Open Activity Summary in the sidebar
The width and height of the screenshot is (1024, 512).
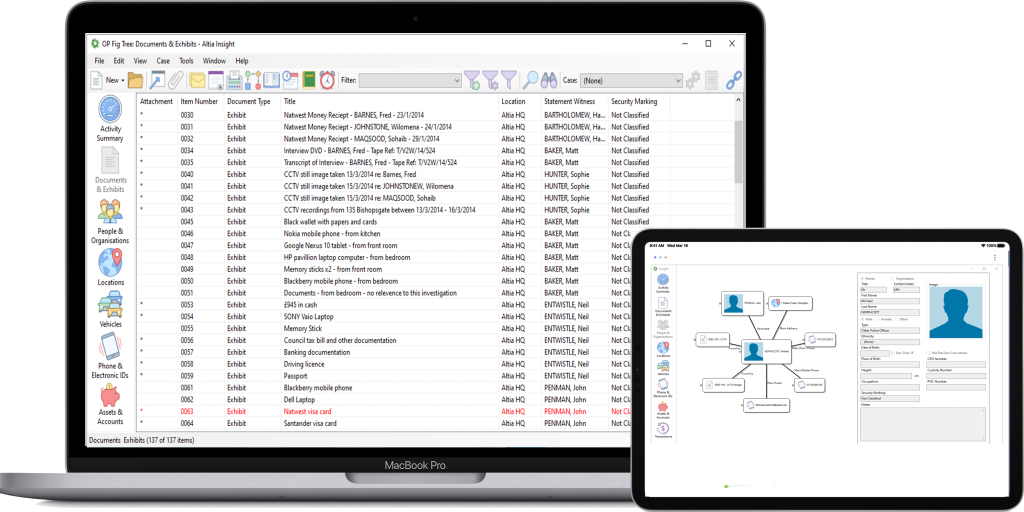tap(110, 118)
